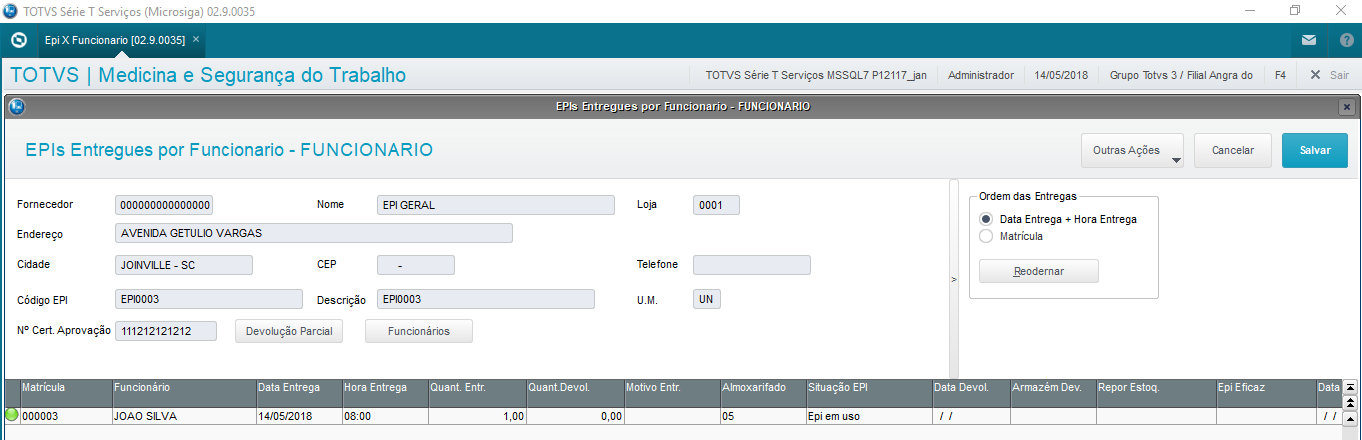Viewport: 1362px width, 440px height.
Task: Click the Sair exit option
Action: coord(1329,75)
